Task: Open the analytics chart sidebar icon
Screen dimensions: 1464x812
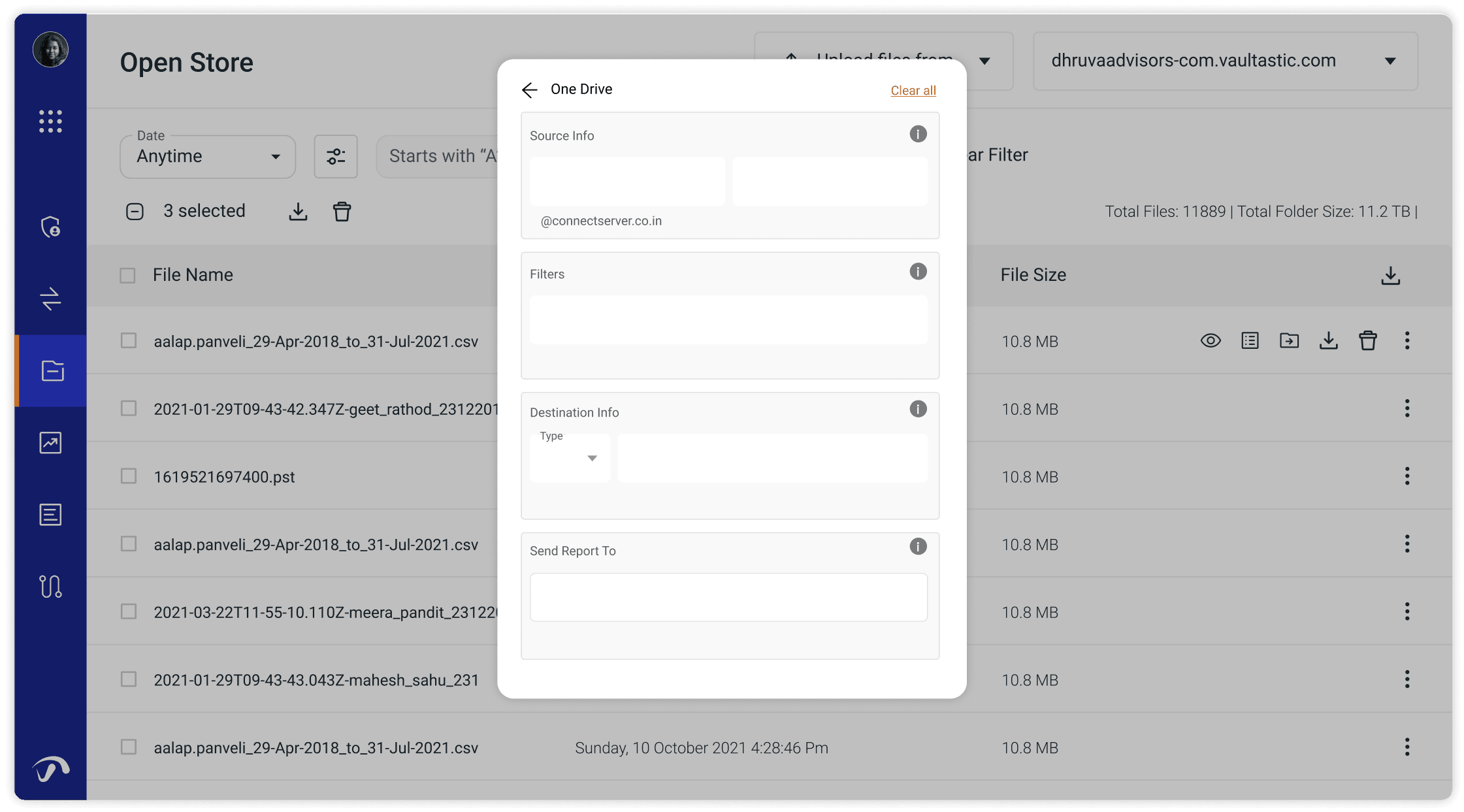Action: point(50,443)
